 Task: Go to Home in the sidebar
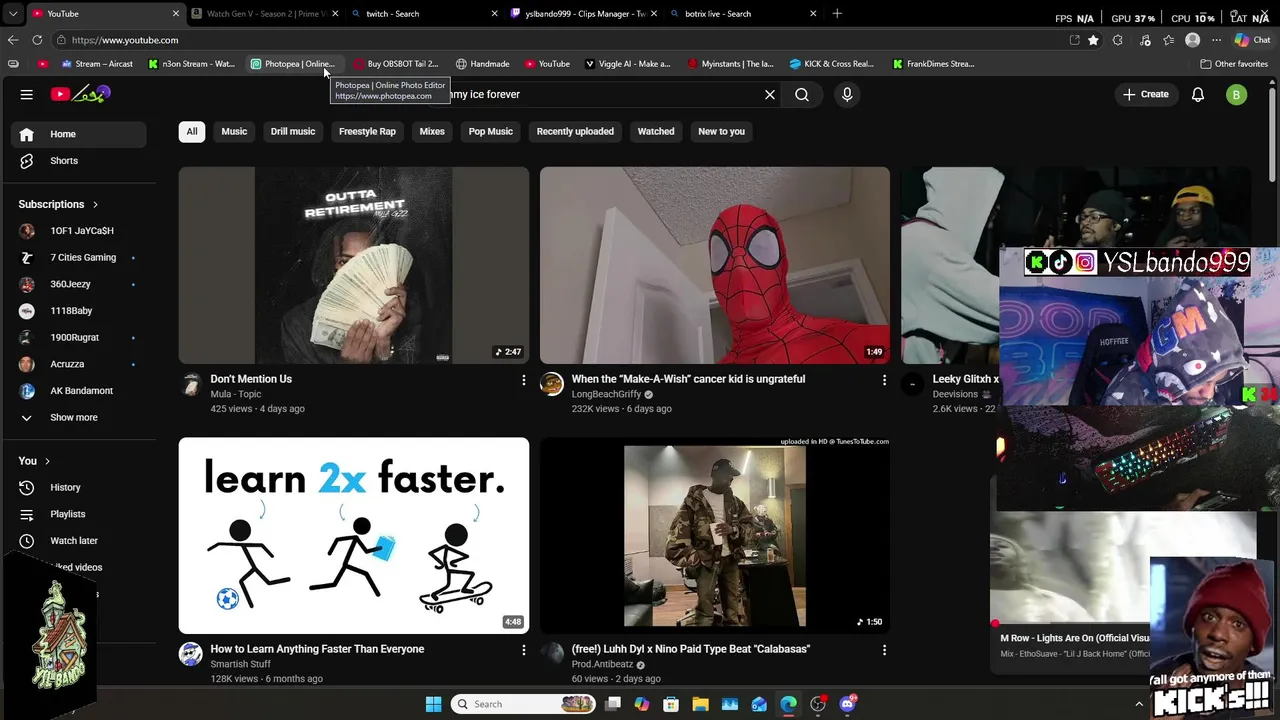(x=78, y=134)
